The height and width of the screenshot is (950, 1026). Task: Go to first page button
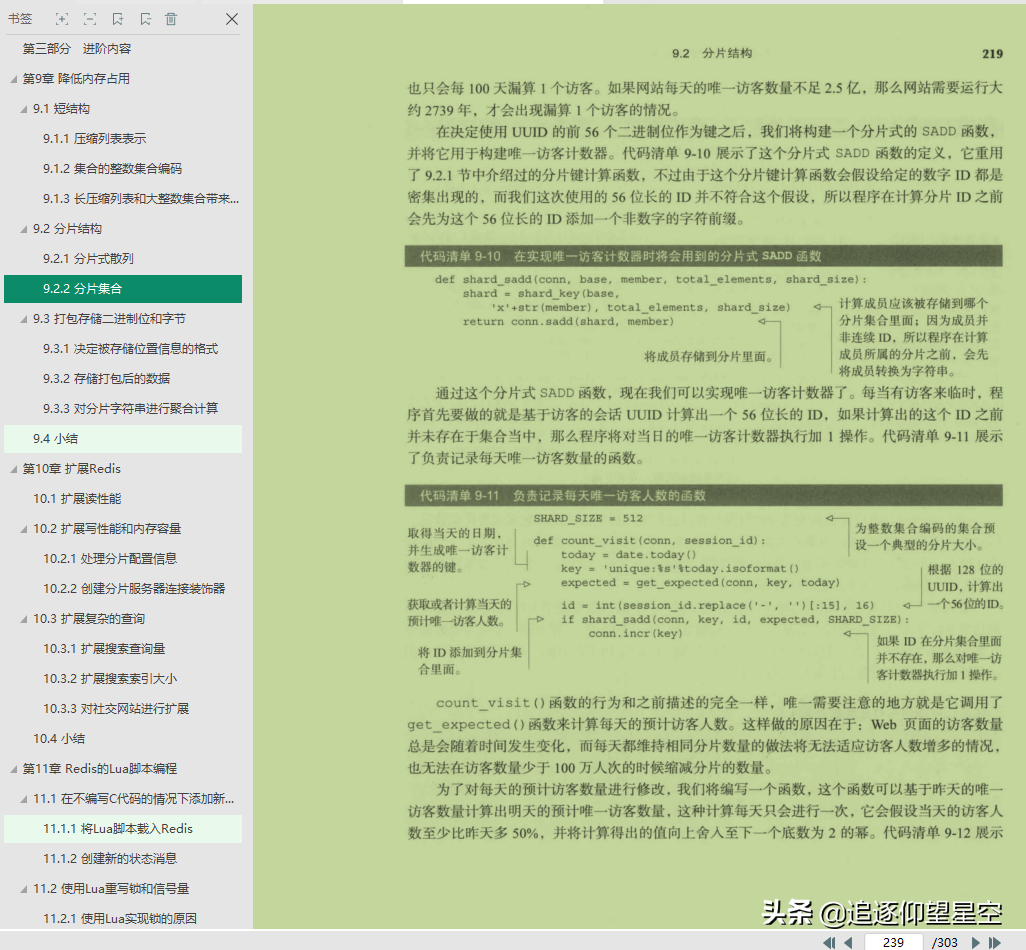pos(829,942)
